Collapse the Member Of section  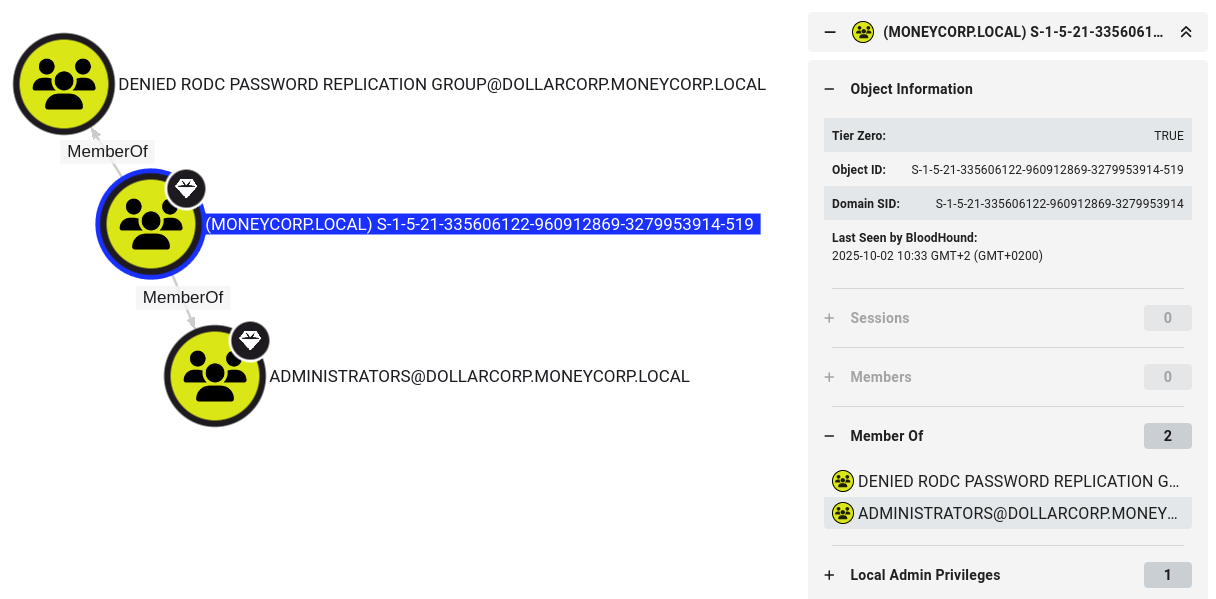pos(829,436)
